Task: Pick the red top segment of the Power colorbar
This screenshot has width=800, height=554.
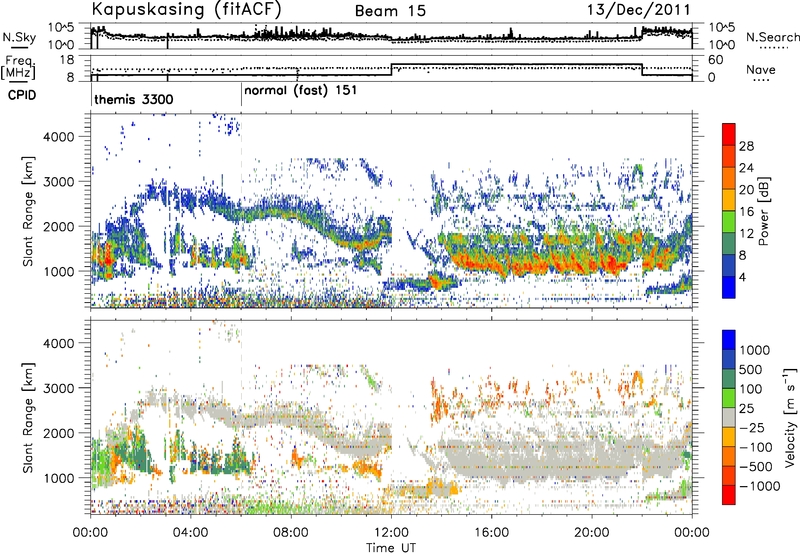Action: [x=729, y=134]
